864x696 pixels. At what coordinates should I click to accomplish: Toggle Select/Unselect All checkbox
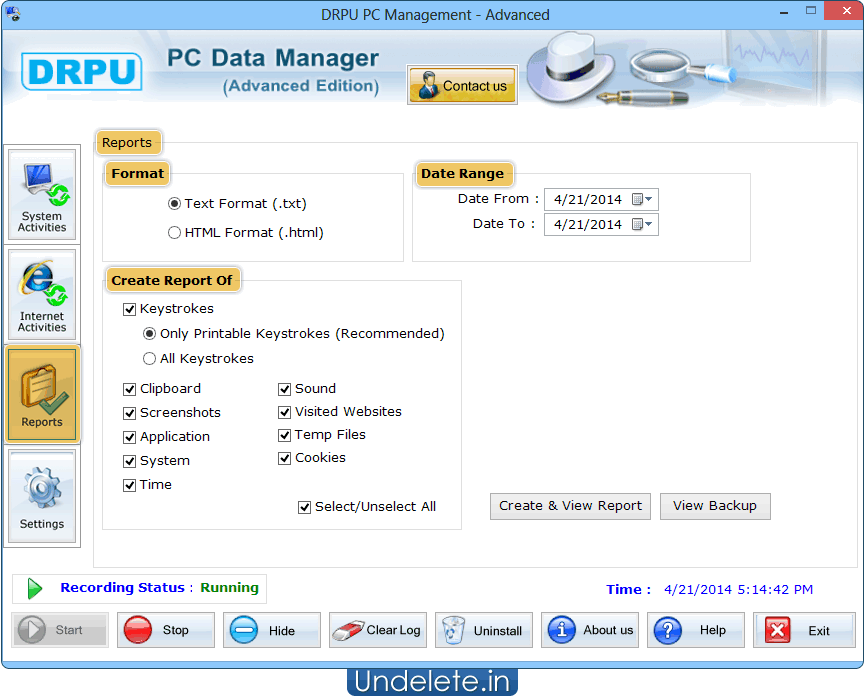coord(304,507)
